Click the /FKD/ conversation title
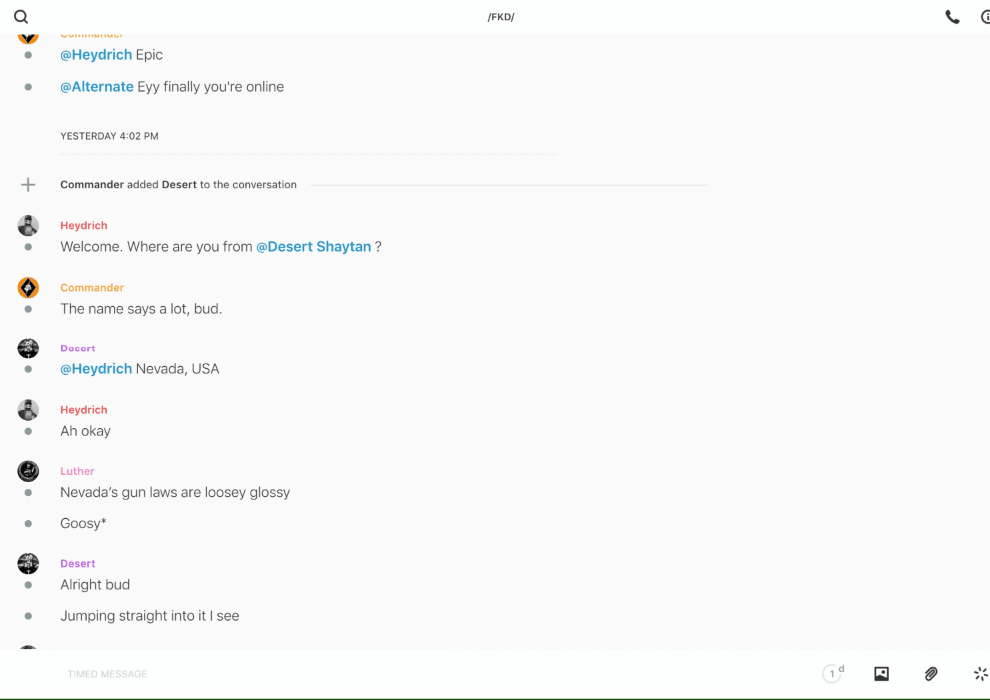The image size is (990, 700). click(500, 17)
